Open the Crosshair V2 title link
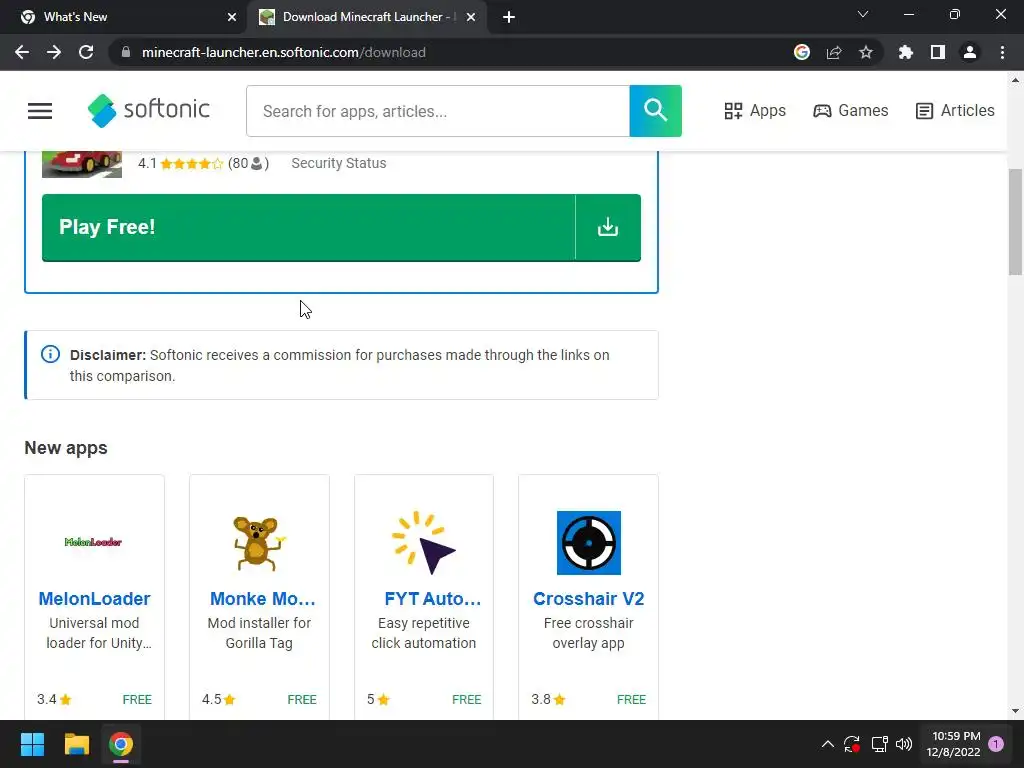The image size is (1024, 768). [588, 599]
